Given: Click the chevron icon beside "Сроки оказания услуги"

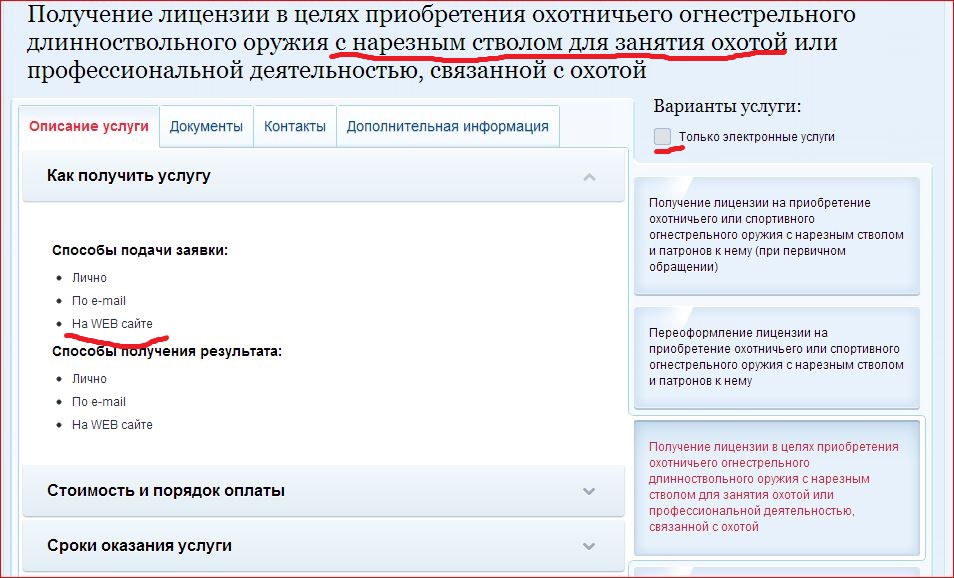Looking at the screenshot, I should (x=589, y=546).
